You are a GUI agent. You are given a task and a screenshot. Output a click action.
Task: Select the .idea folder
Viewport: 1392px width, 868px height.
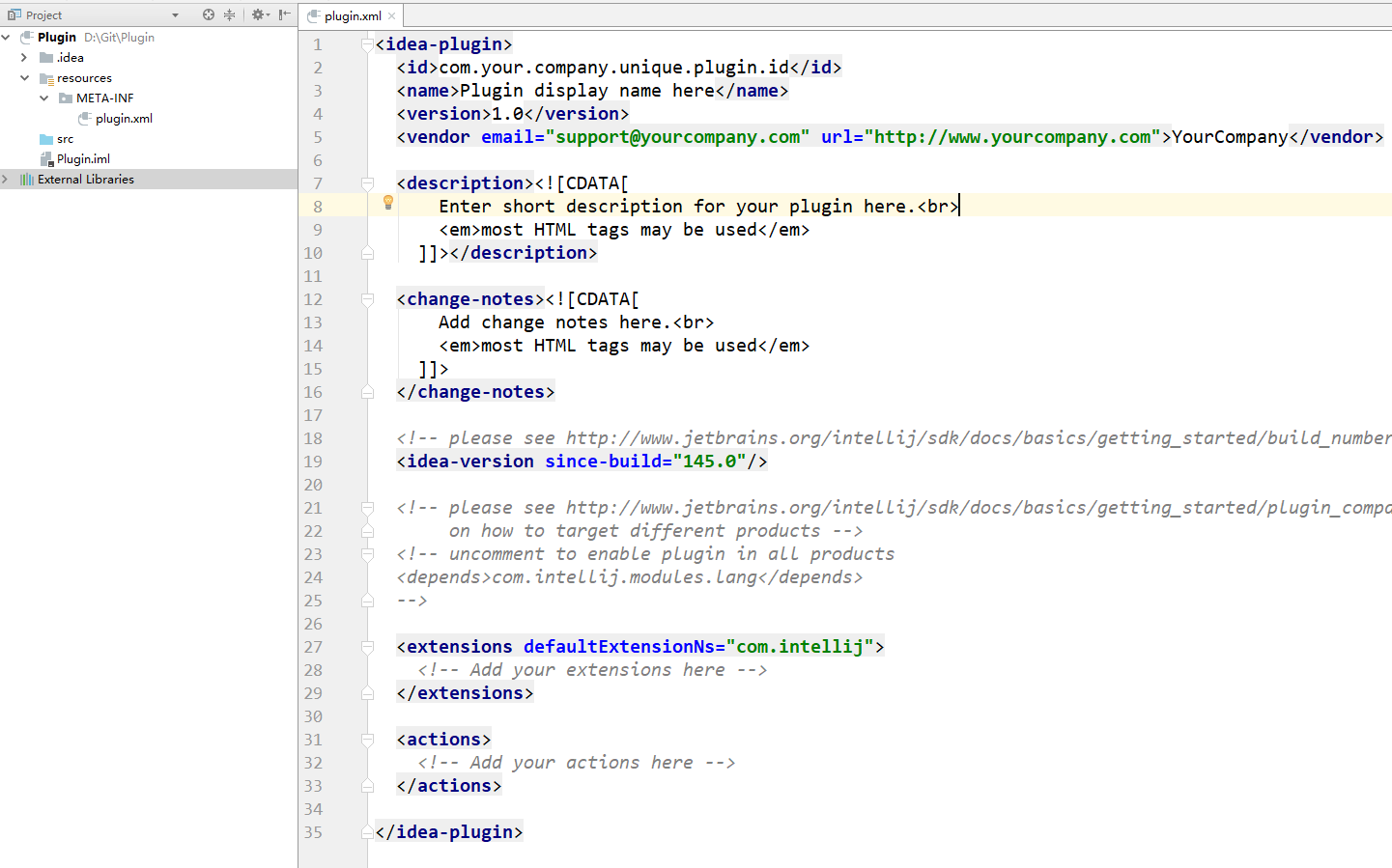[x=71, y=58]
